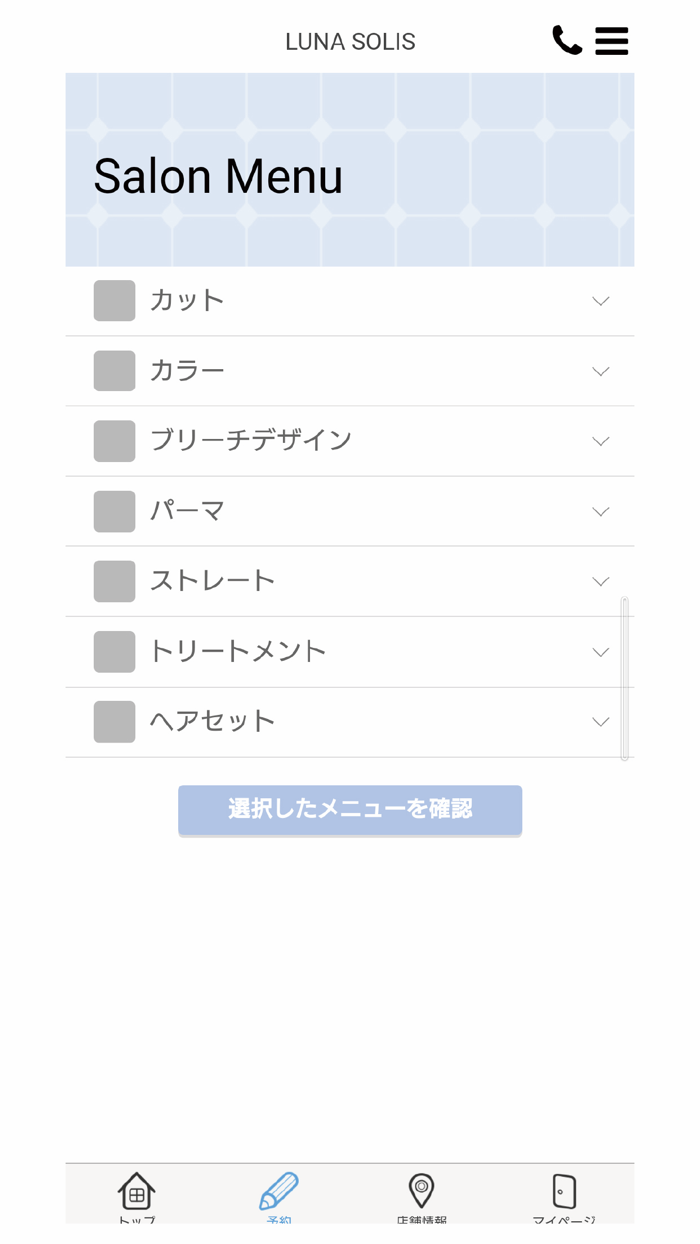The image size is (700, 1244).
Task: Click the menu list scrollbar
Action: 625,679
